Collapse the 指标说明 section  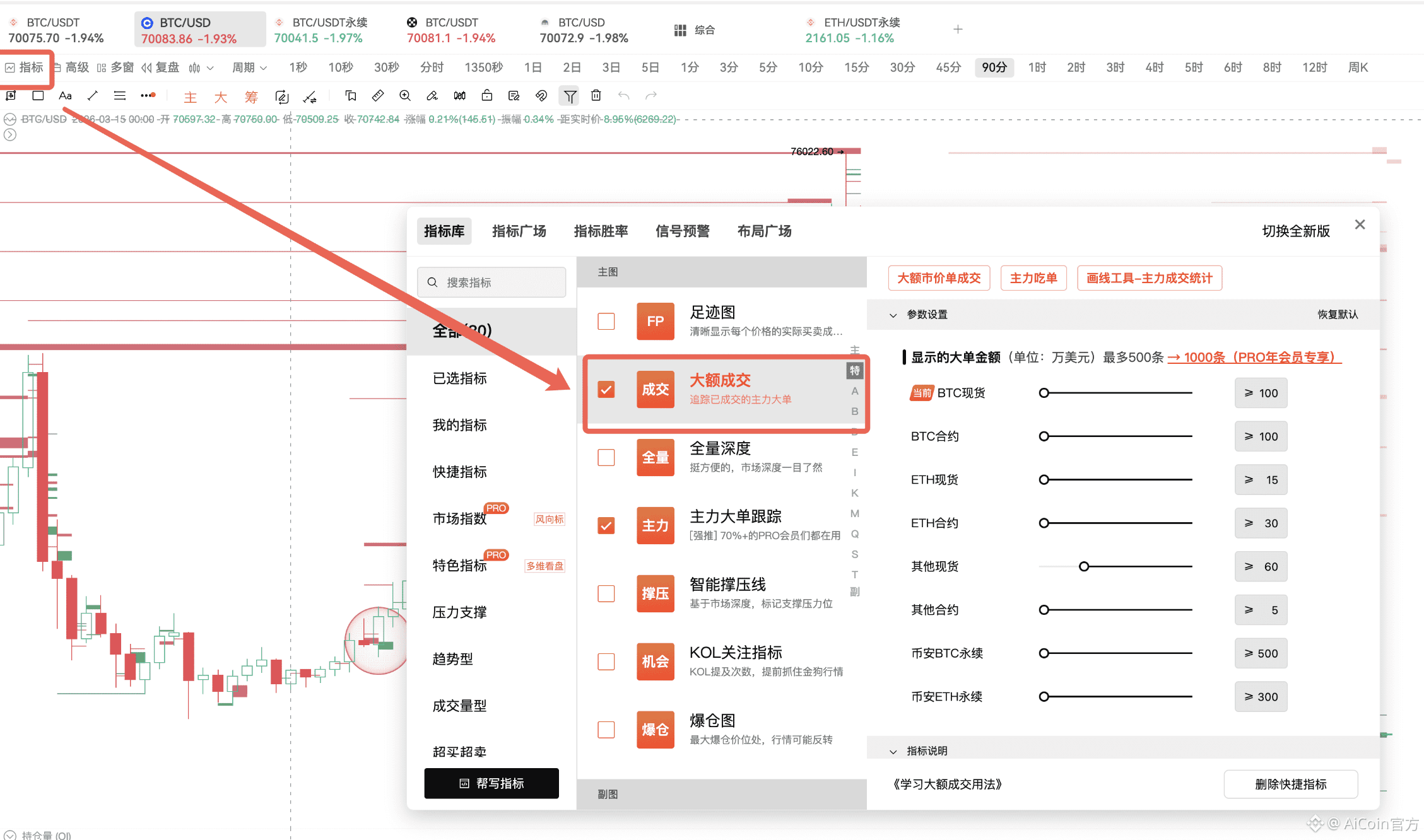point(893,751)
